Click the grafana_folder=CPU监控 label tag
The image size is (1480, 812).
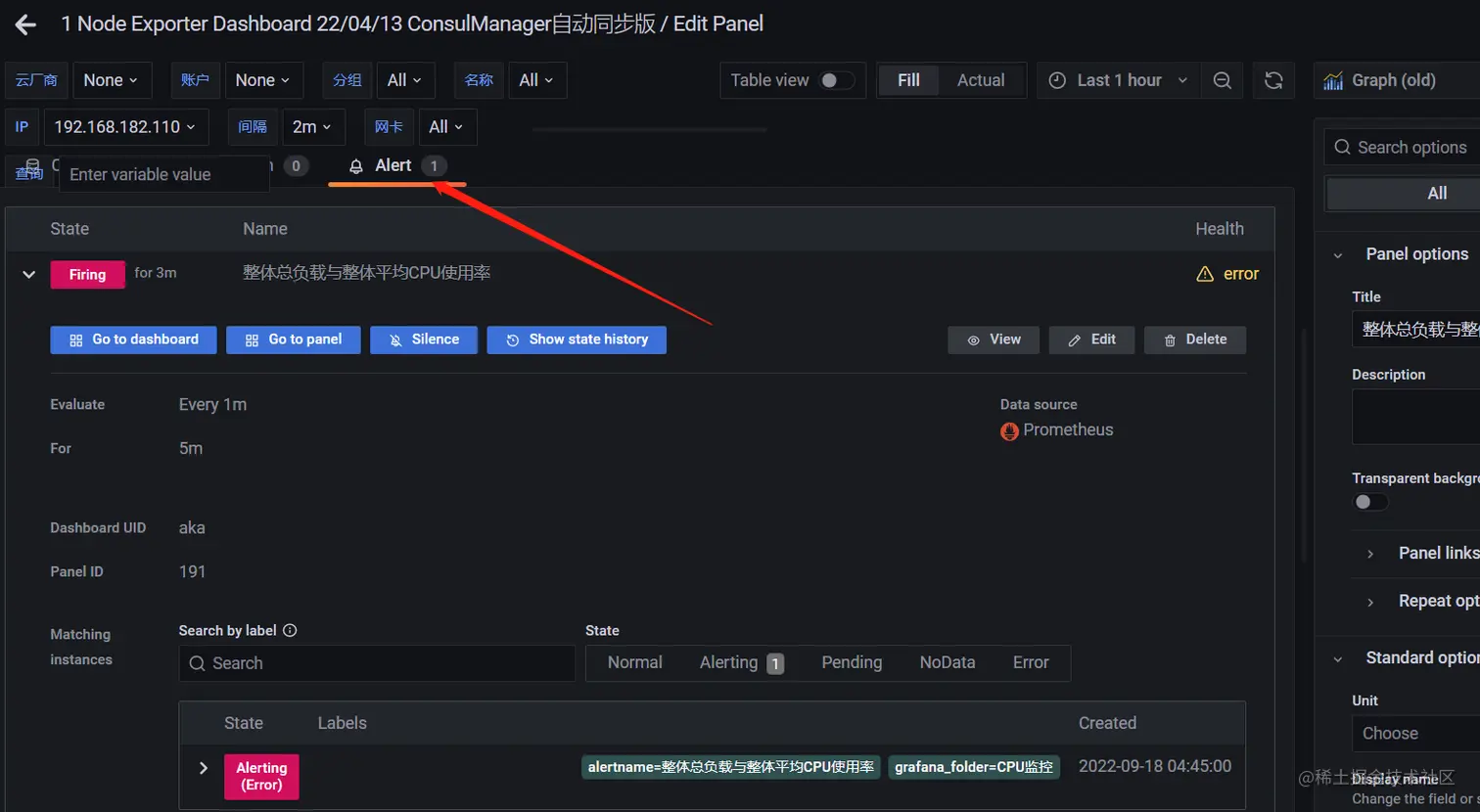coord(974,767)
